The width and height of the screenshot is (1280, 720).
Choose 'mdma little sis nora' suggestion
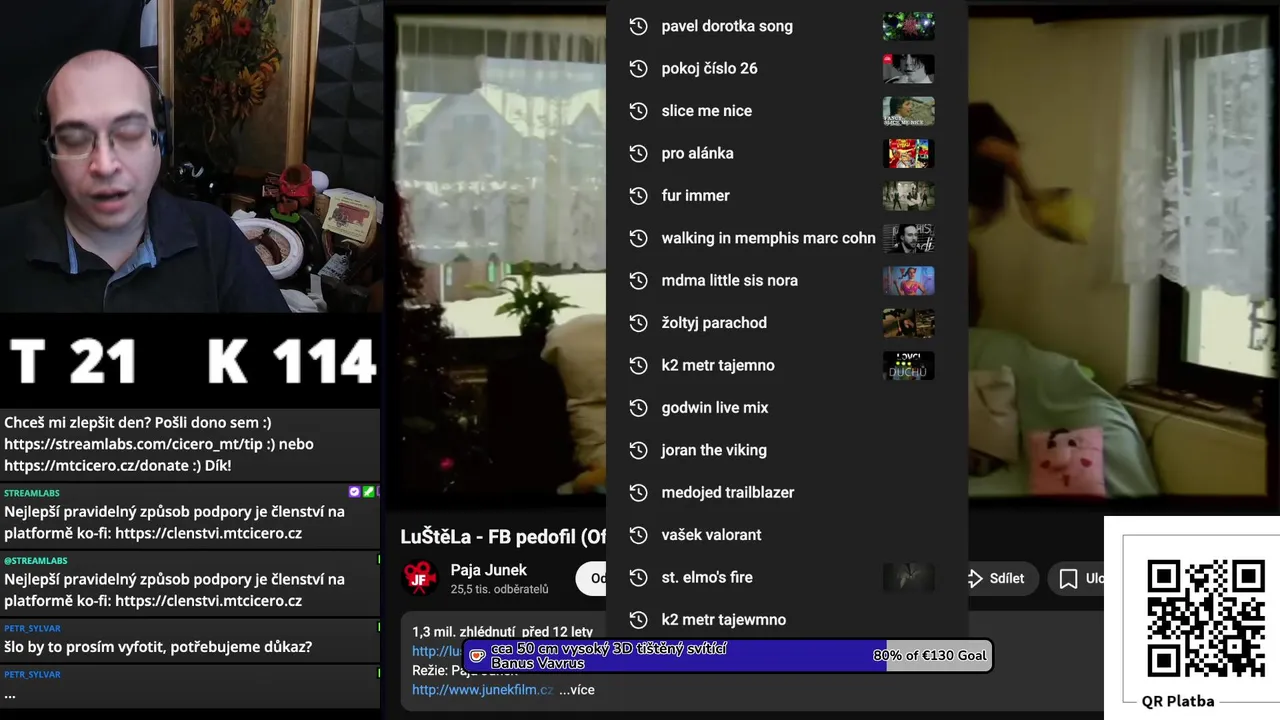pyautogui.click(x=786, y=280)
